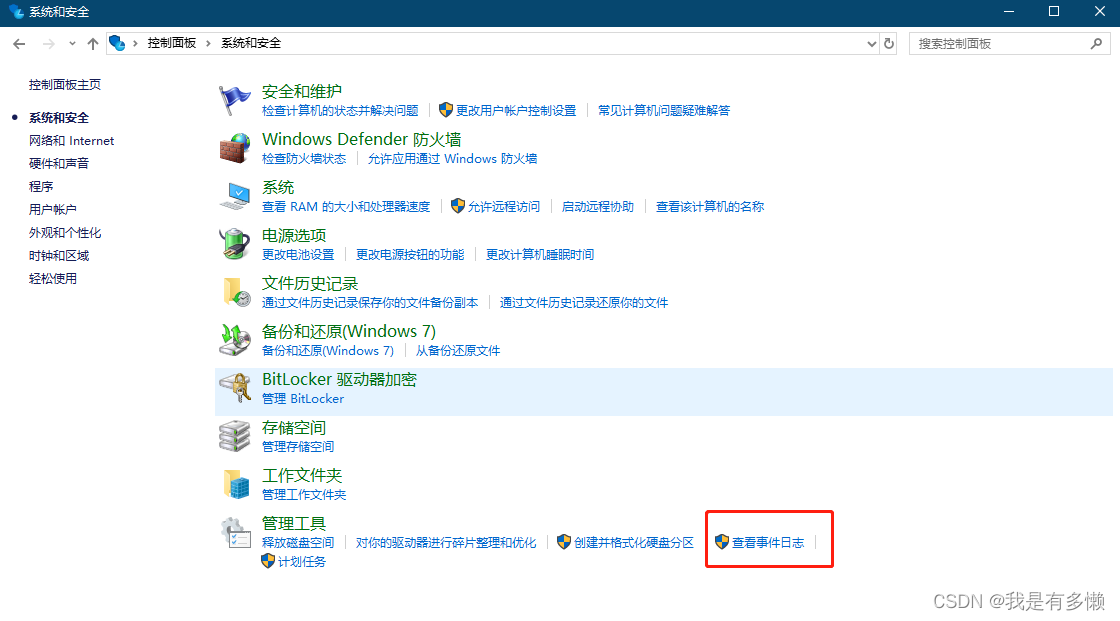The height and width of the screenshot is (621, 1120).
Task: Click 更改电源按钮的功能 link
Action: (x=410, y=254)
